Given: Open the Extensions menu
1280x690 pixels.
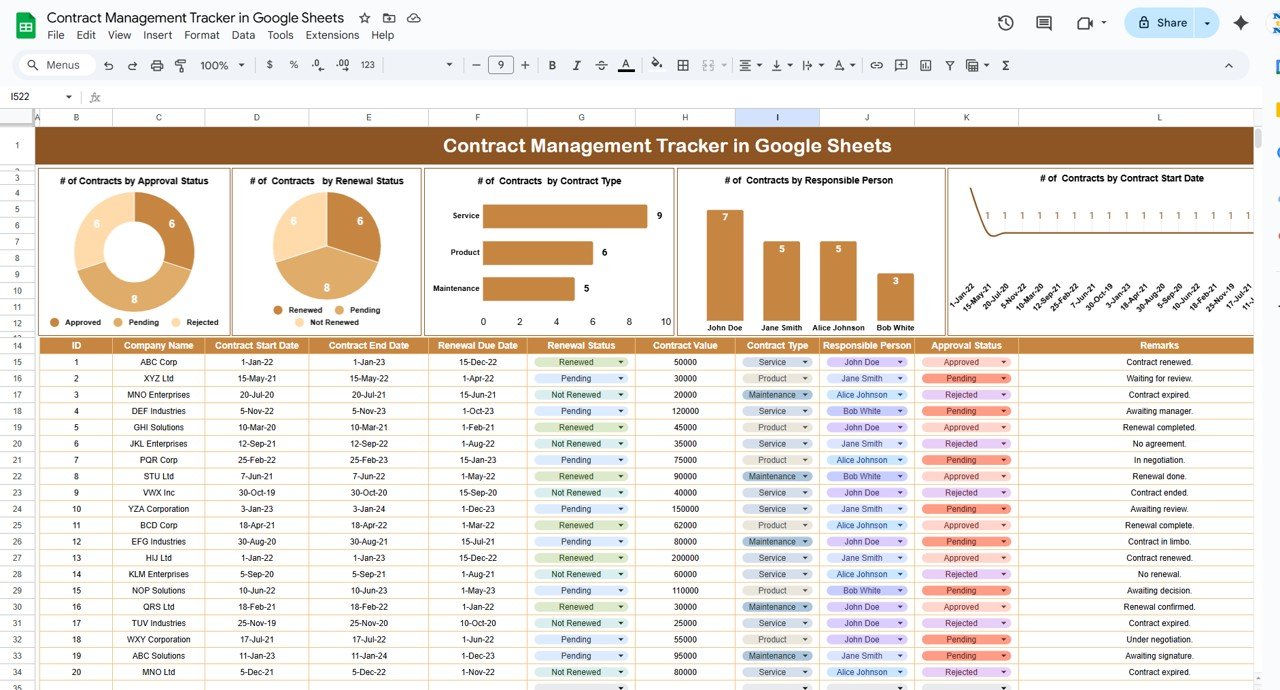Looking at the screenshot, I should coord(332,35).
